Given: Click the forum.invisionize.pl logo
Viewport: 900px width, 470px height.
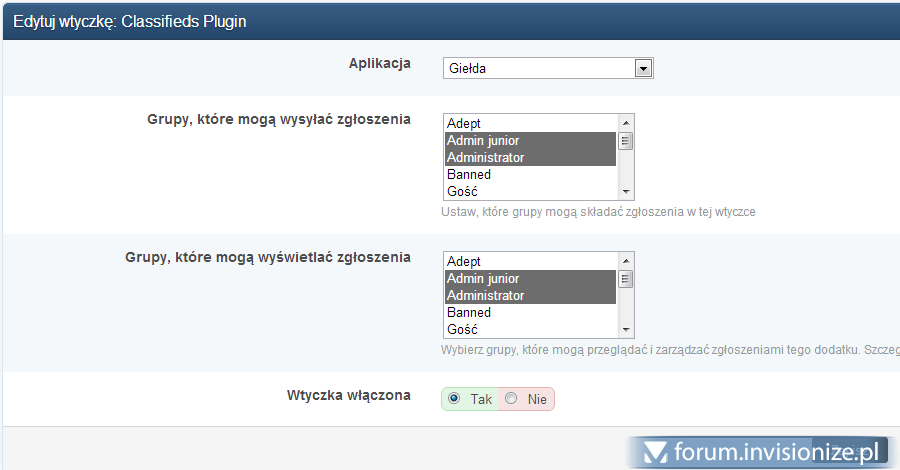Looking at the screenshot, I should 758,450.
